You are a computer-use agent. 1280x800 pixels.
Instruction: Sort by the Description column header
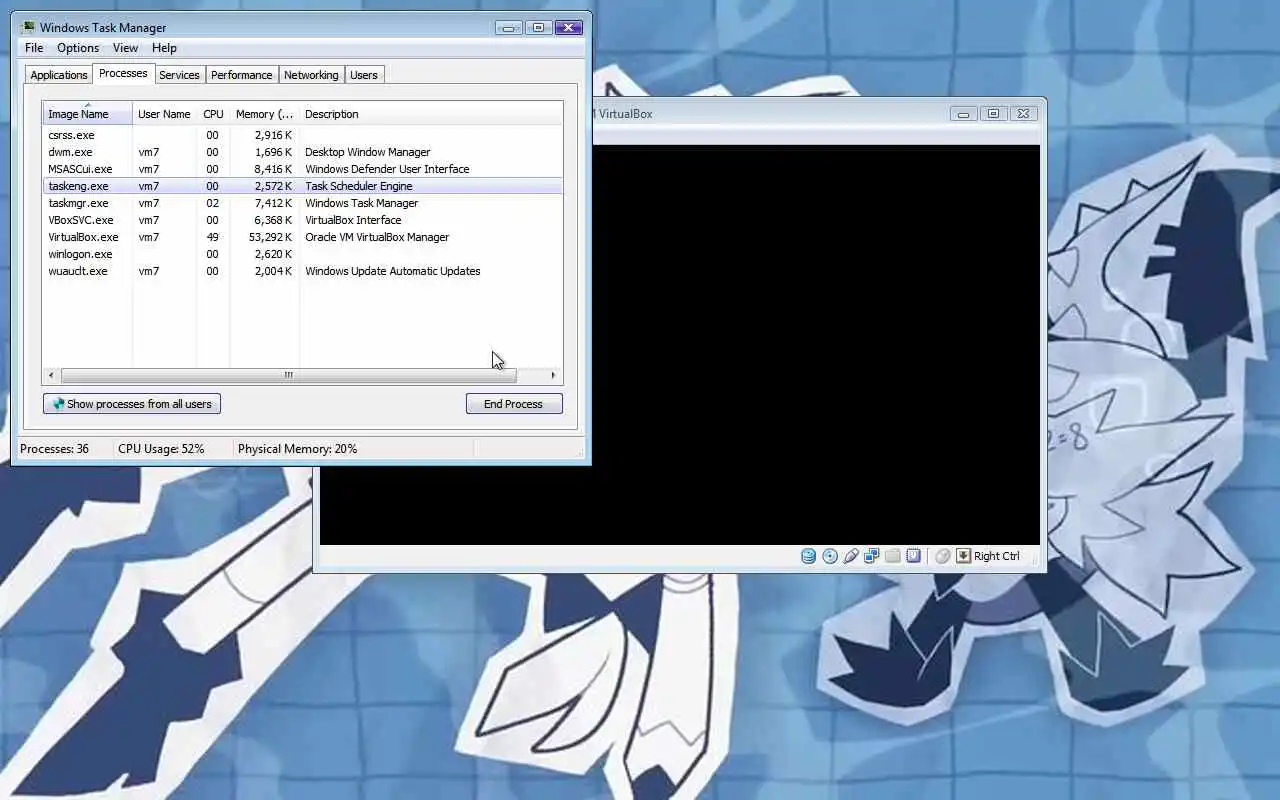click(x=430, y=114)
